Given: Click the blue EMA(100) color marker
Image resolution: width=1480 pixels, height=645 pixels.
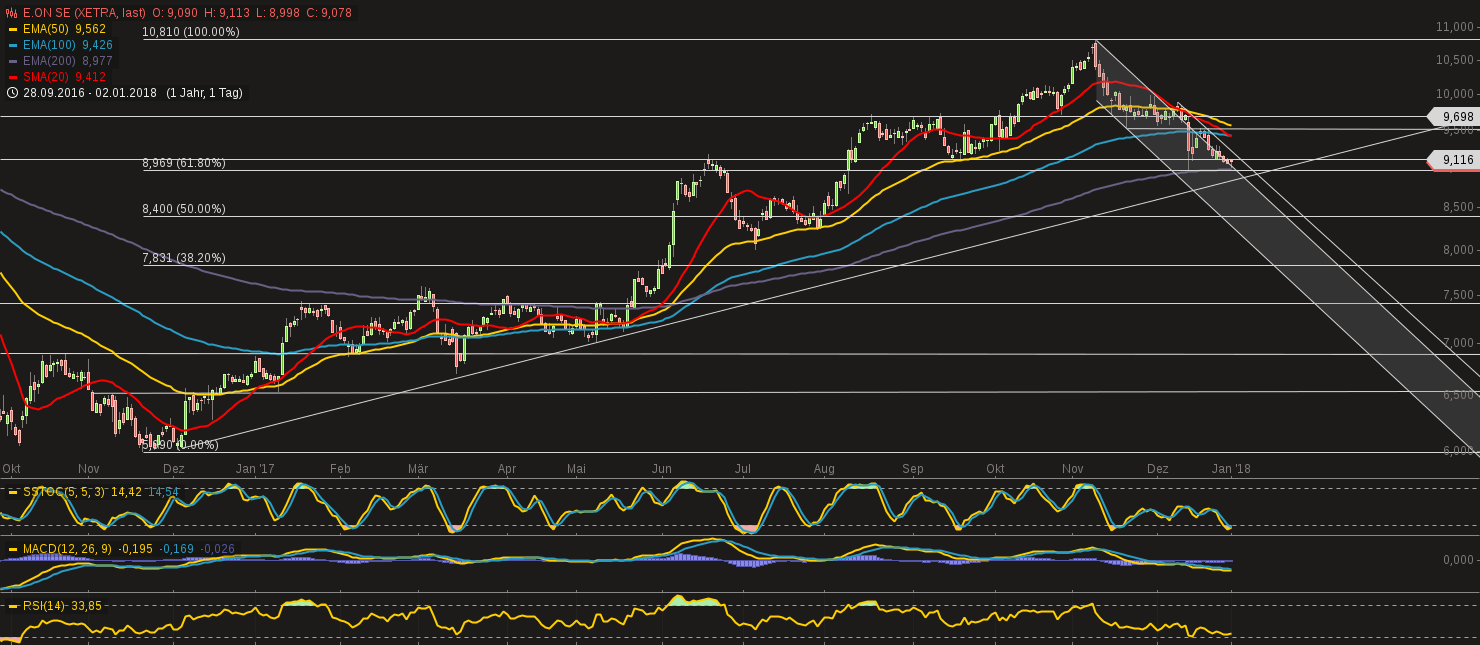Looking at the screenshot, I should [12, 45].
